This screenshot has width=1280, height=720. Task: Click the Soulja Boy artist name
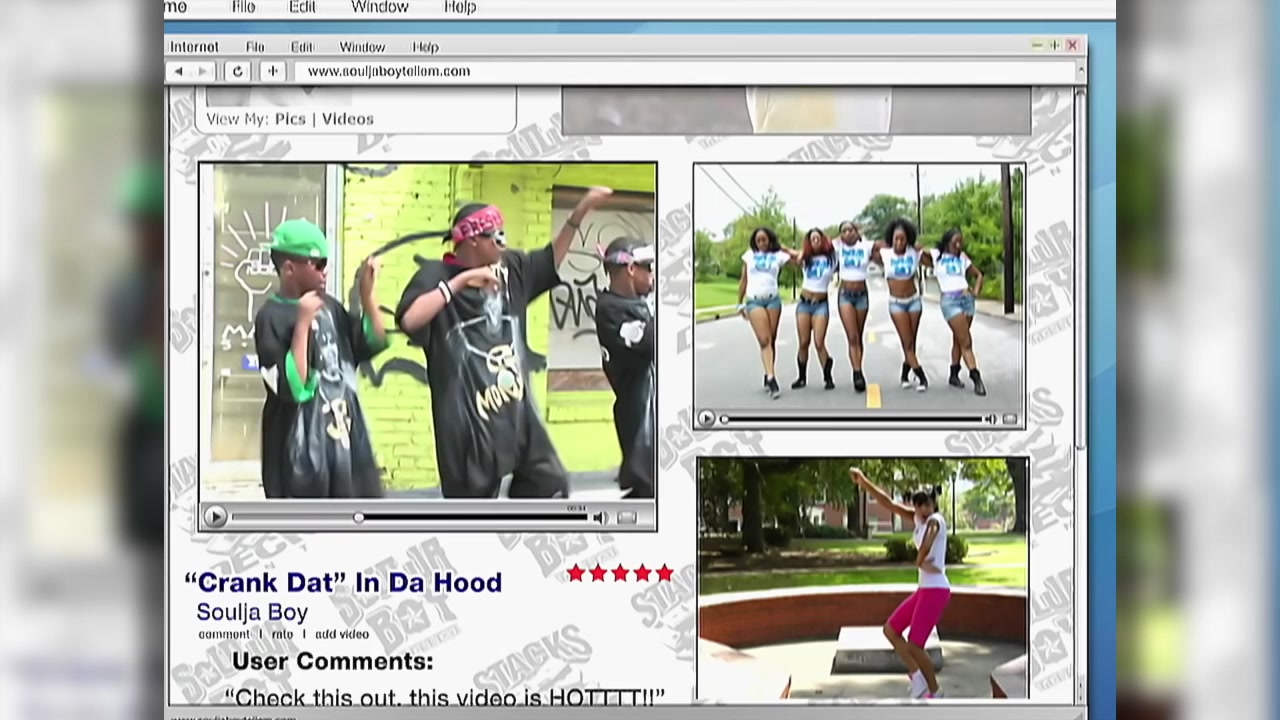252,612
